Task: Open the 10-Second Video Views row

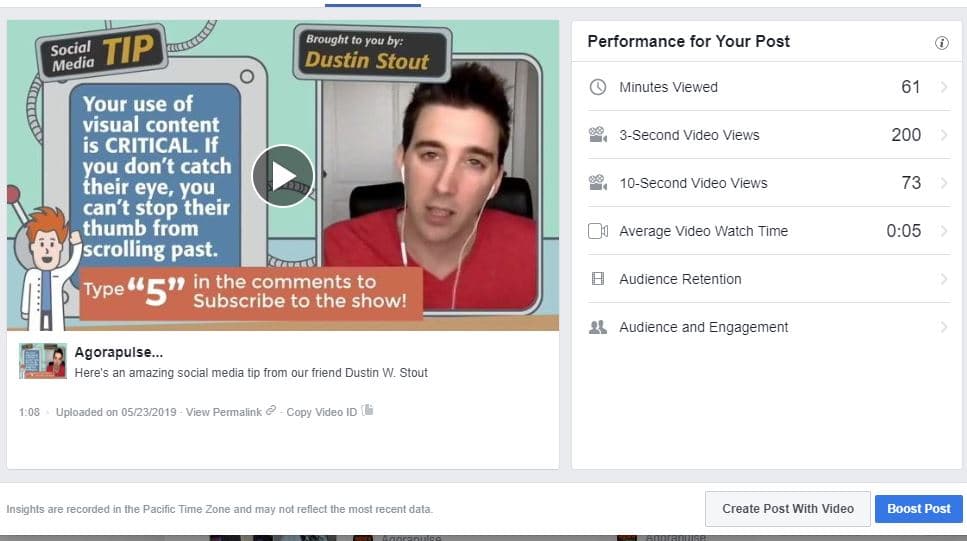Action: [x=769, y=183]
